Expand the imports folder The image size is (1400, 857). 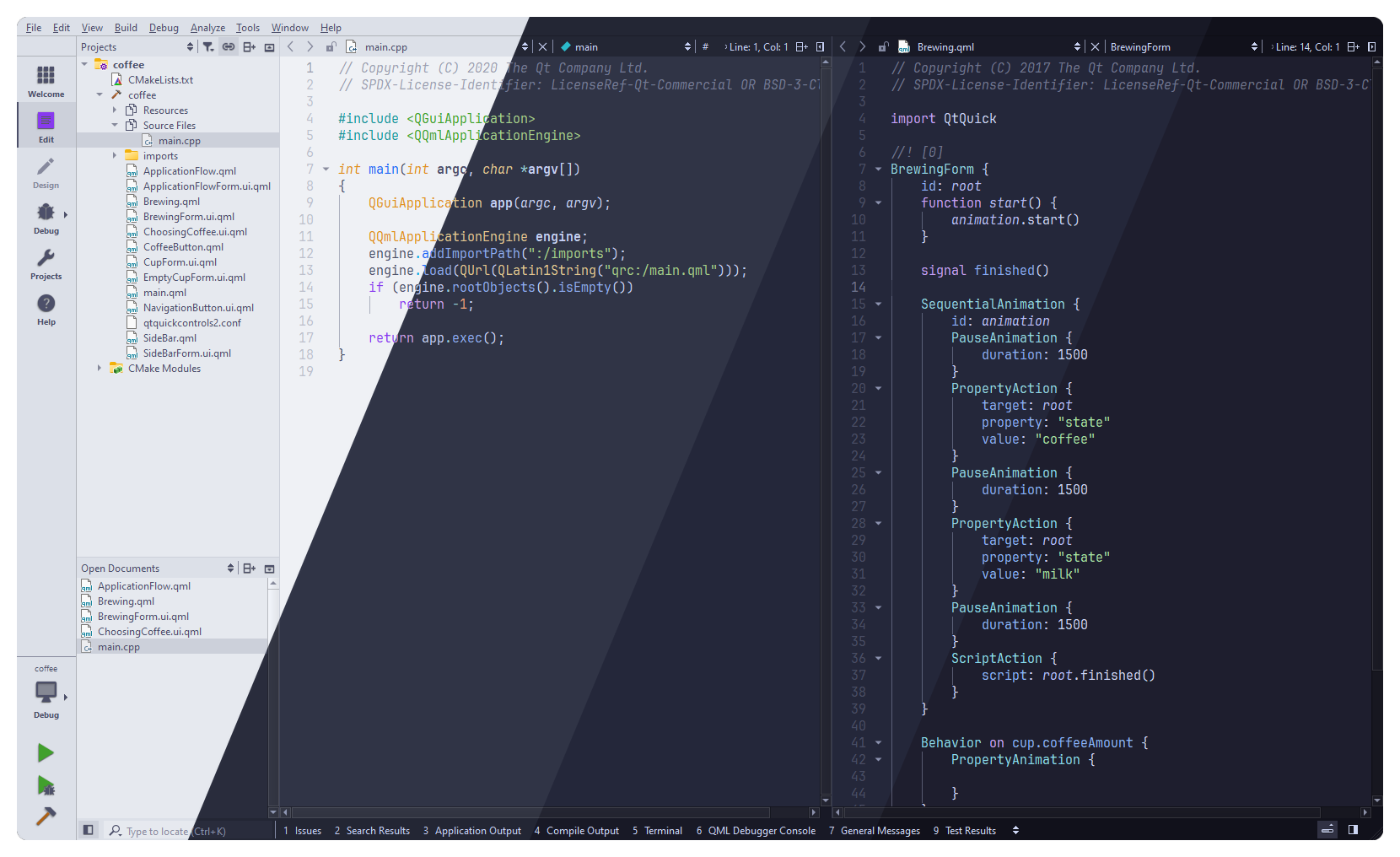point(115,156)
